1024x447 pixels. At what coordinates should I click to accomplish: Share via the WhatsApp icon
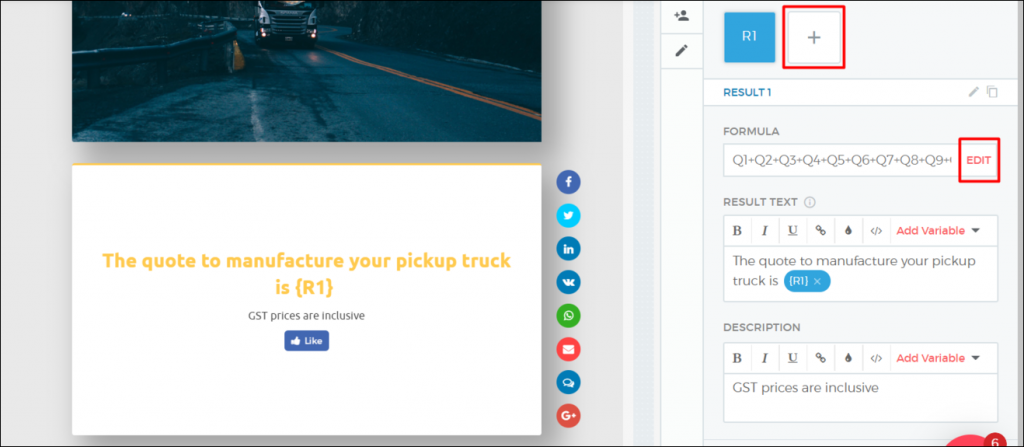coord(568,316)
